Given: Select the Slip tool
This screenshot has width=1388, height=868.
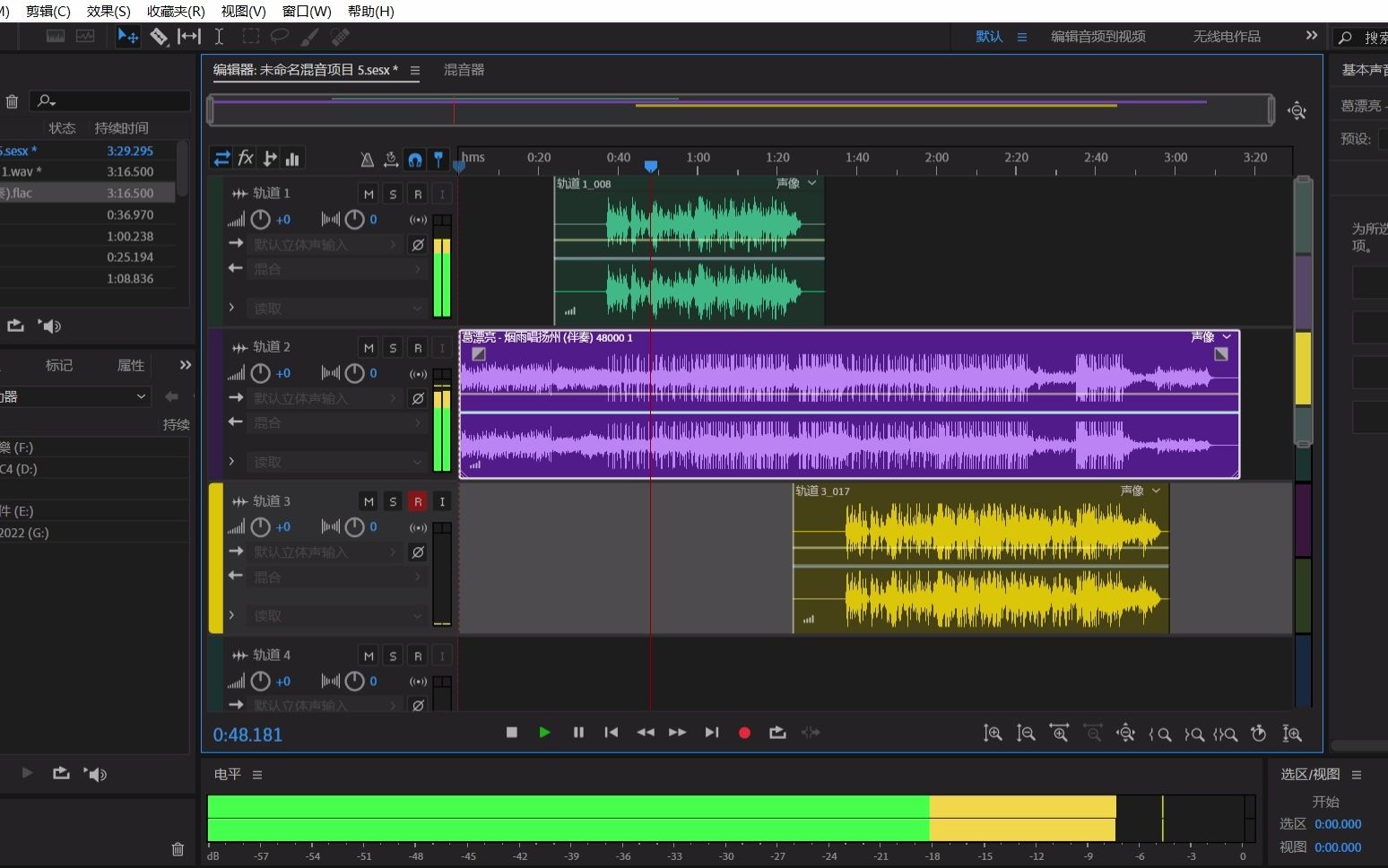Looking at the screenshot, I should (x=189, y=37).
